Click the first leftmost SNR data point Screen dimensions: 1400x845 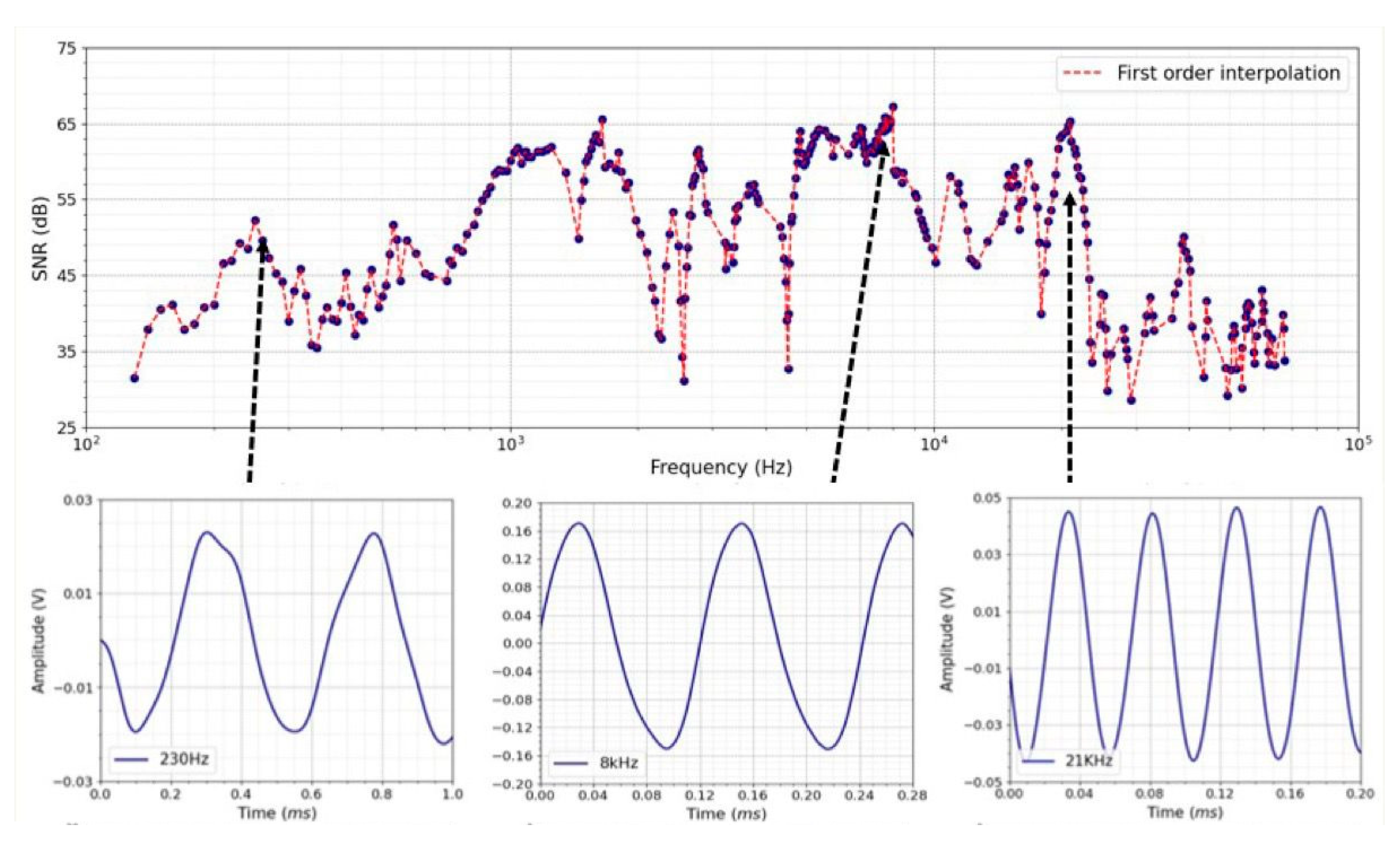pos(135,378)
